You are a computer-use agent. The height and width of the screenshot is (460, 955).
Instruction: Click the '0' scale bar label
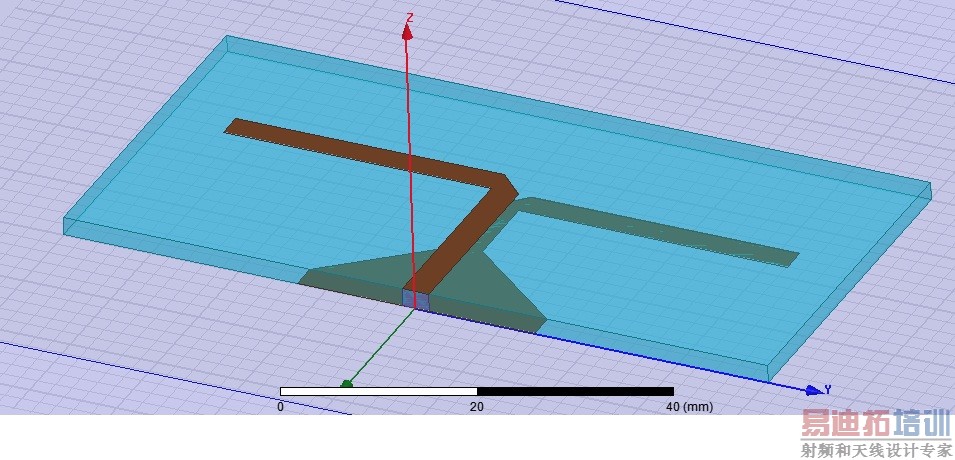tap(280, 406)
